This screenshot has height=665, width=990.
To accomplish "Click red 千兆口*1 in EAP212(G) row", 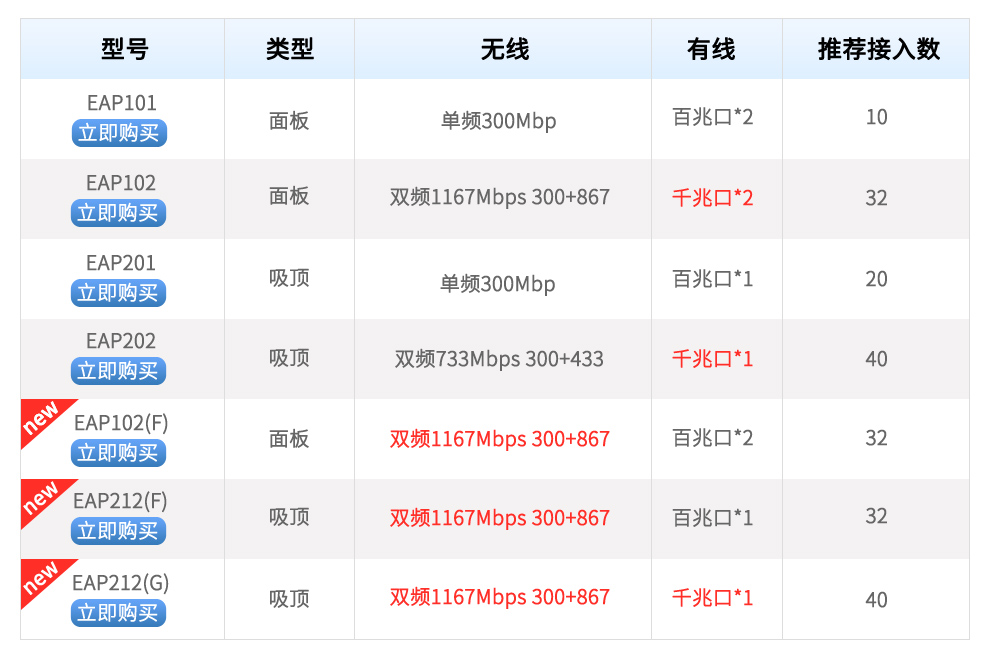I will 712,597.
